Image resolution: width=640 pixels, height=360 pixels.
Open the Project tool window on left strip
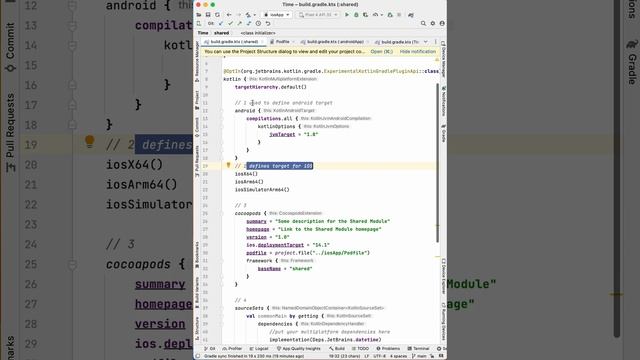click(197, 100)
